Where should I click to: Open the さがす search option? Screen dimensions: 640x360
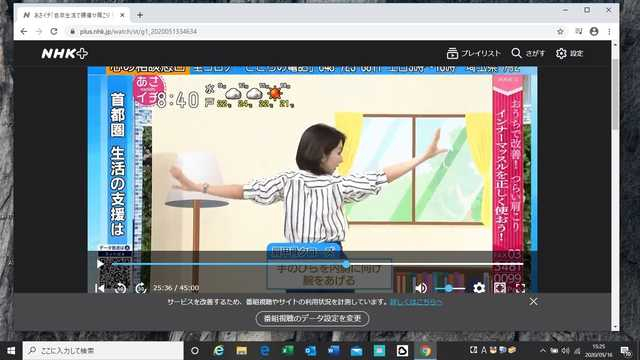(x=528, y=53)
